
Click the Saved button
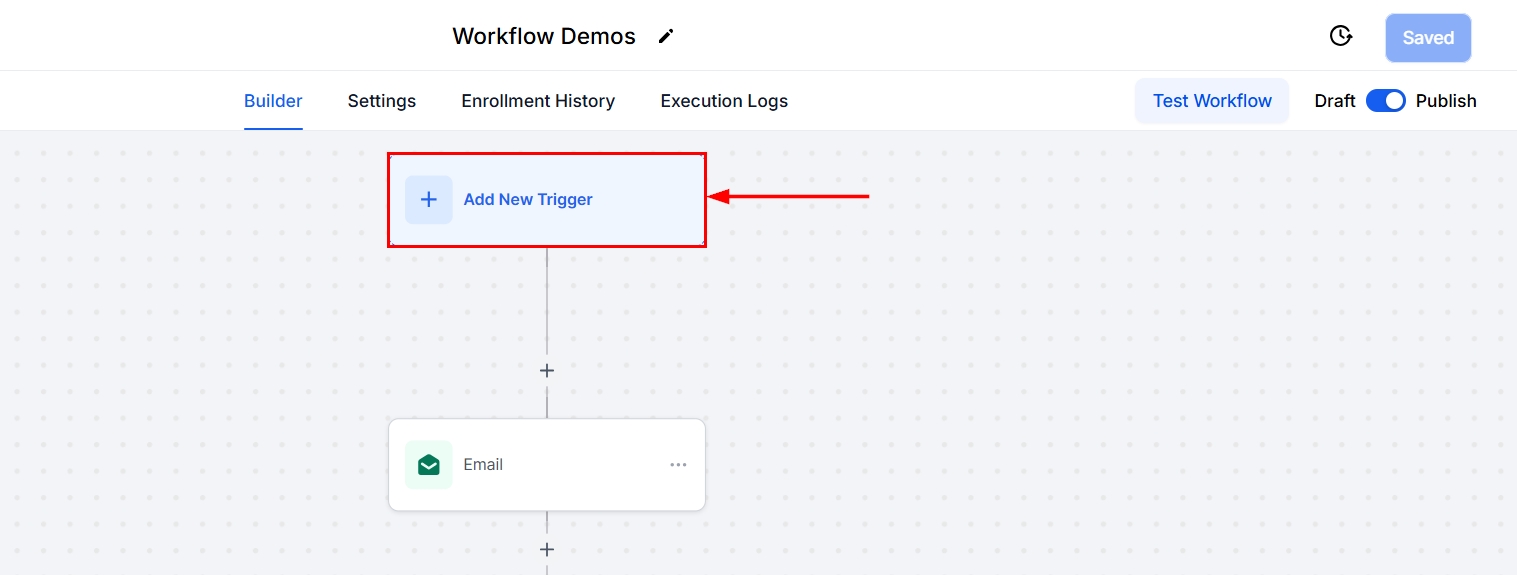pos(1427,38)
